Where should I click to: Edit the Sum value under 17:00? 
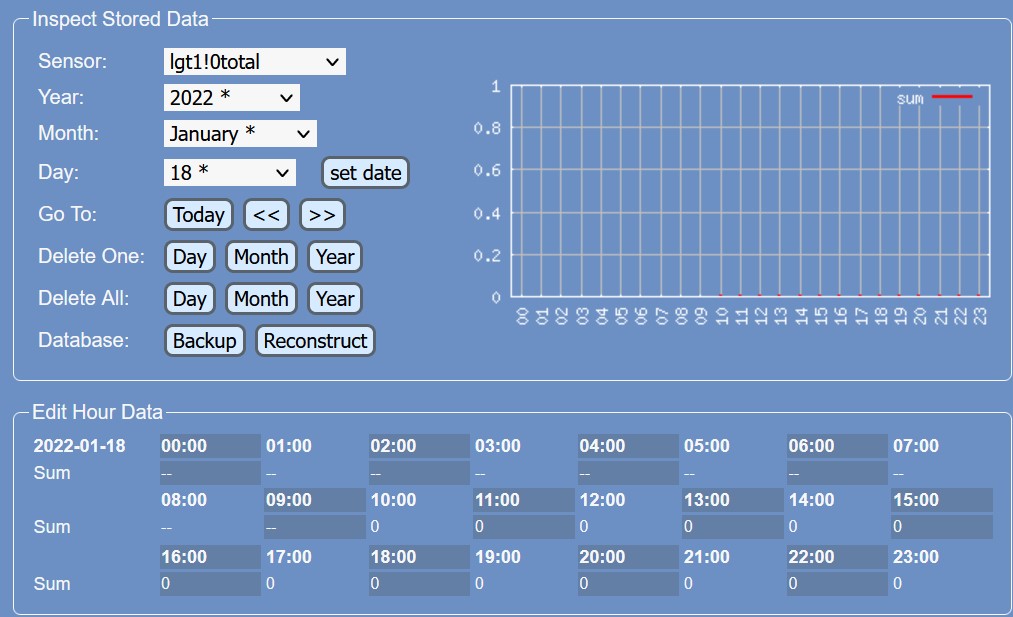tap(315, 584)
